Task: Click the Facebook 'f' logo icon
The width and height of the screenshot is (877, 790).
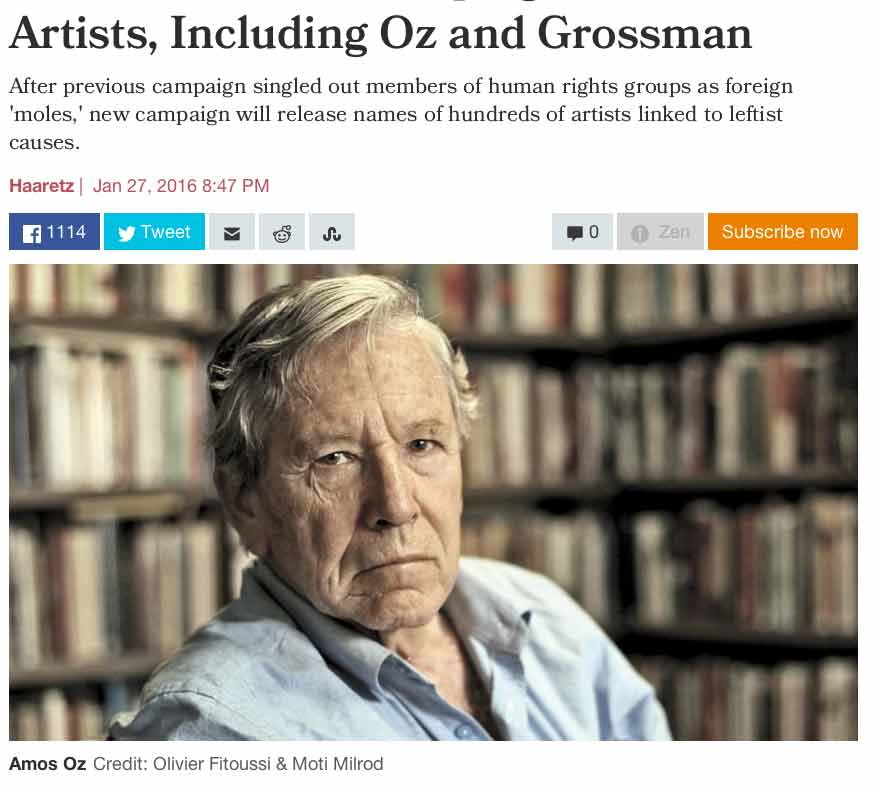Action: 32,233
